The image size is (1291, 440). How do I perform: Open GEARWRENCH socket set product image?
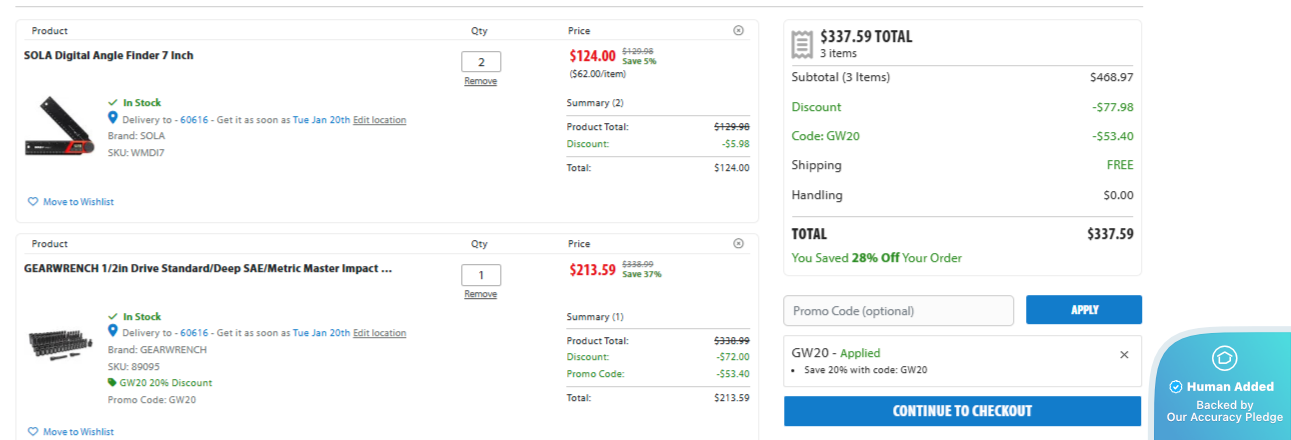point(60,344)
